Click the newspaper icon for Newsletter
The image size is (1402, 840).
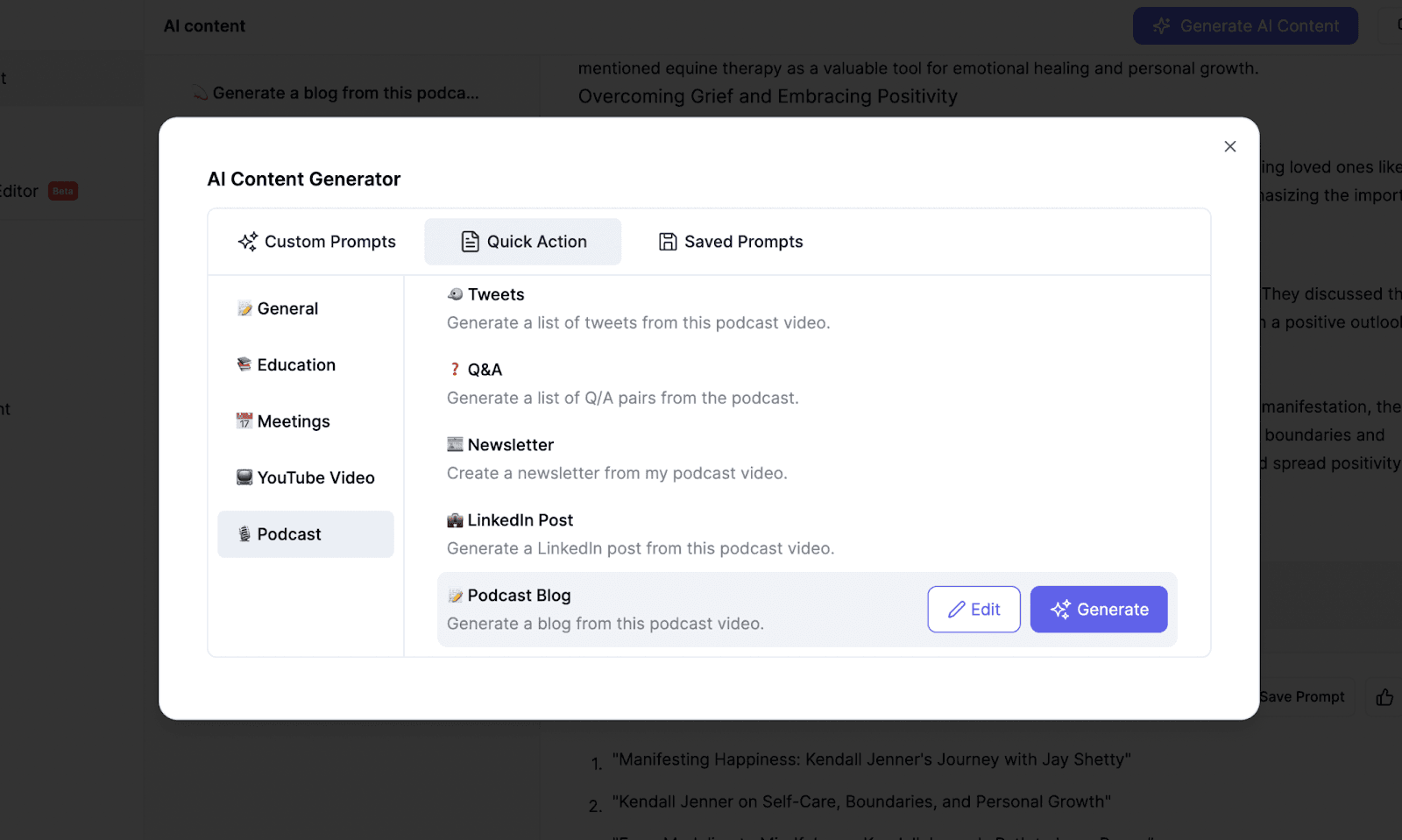(455, 444)
